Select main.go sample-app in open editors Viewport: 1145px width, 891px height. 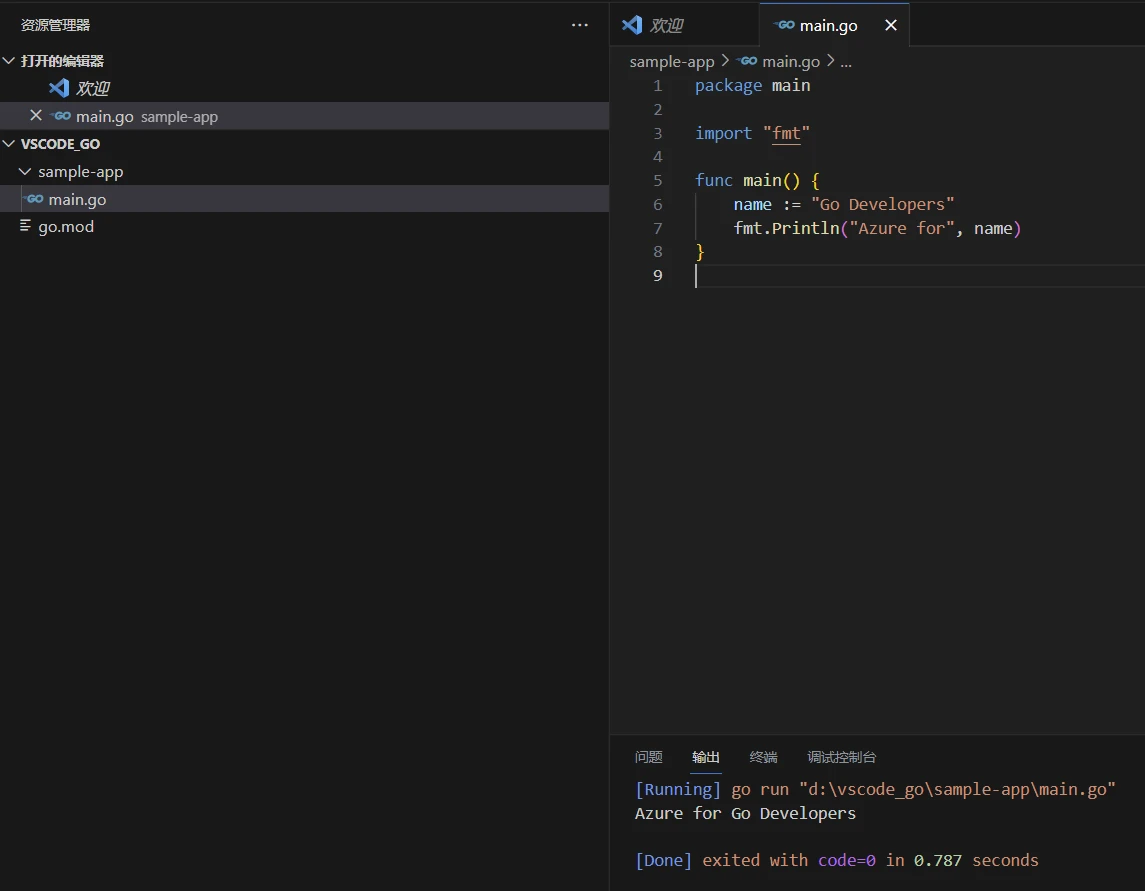[305, 116]
